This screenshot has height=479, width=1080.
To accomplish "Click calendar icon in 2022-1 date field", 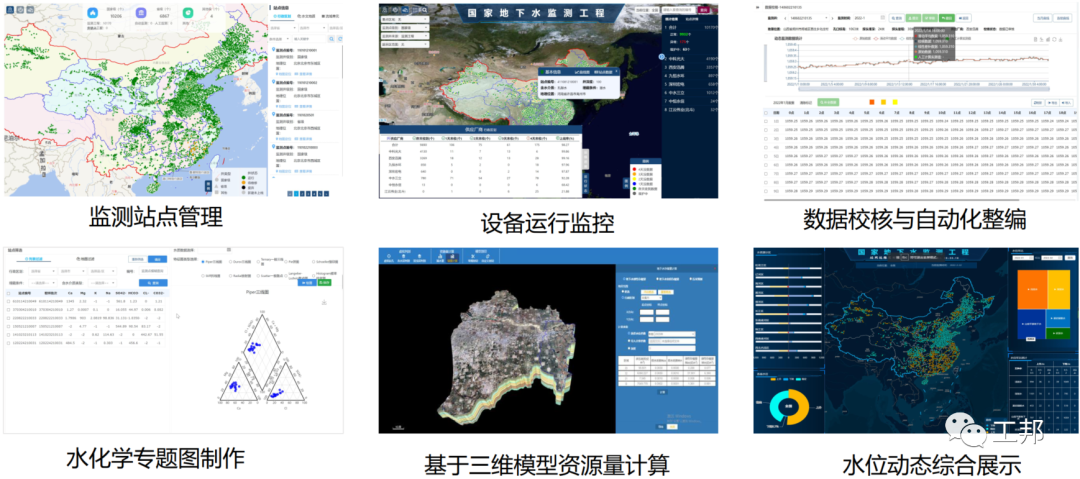I will point(882,17).
